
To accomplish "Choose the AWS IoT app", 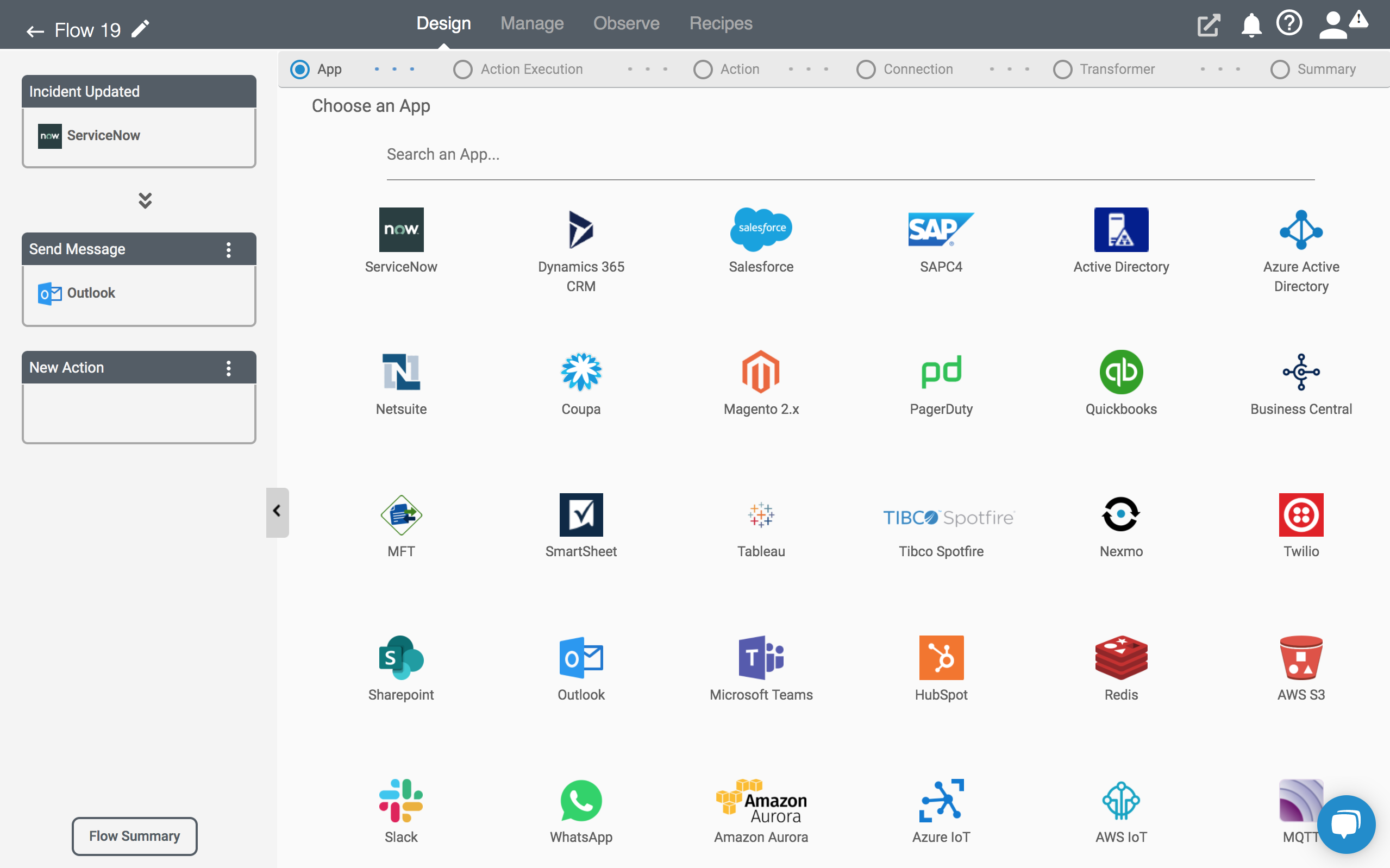I will tap(1120, 800).
